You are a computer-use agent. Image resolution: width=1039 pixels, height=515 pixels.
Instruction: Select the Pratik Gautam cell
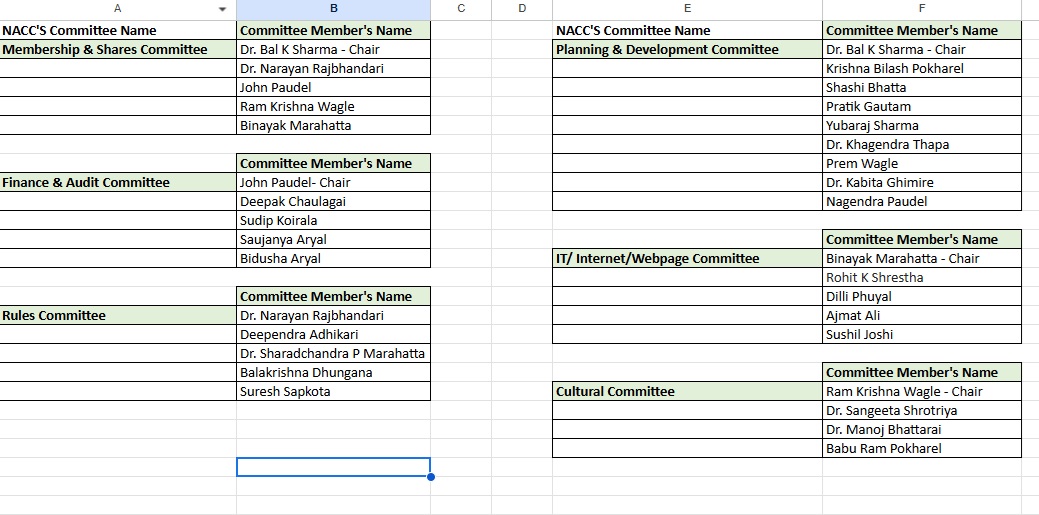point(922,107)
